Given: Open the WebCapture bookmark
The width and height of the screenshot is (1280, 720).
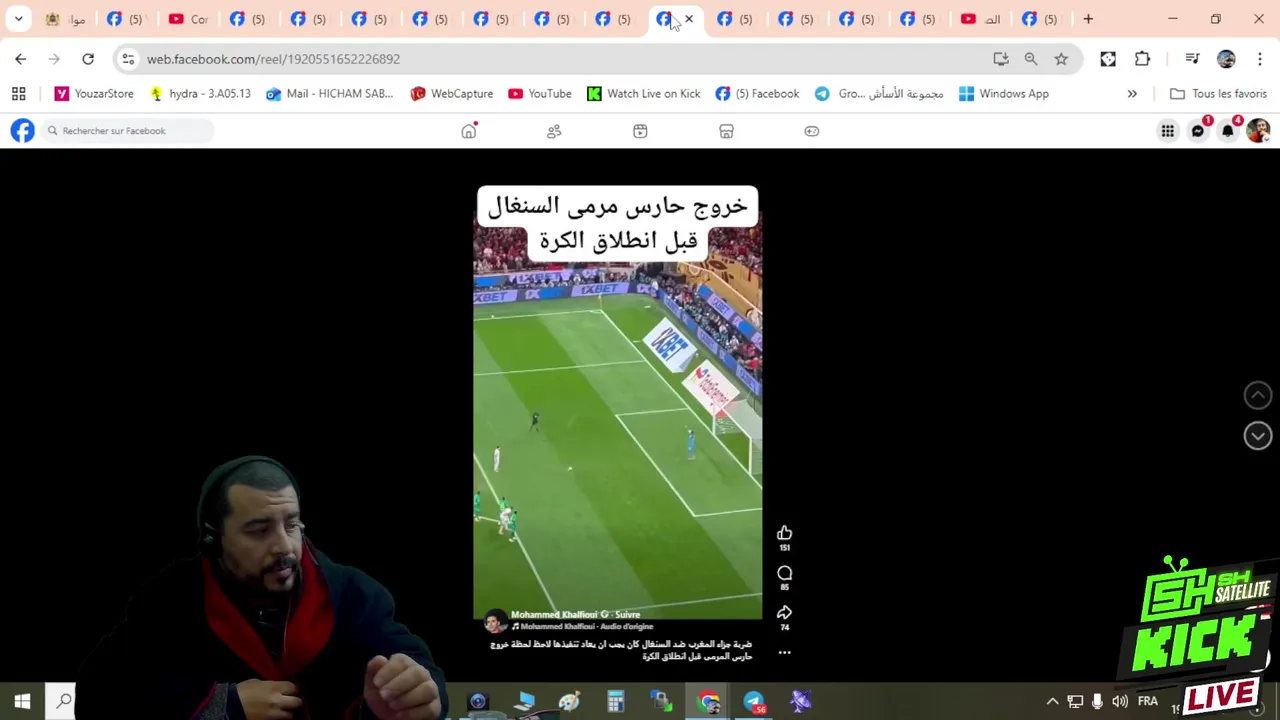Looking at the screenshot, I should point(452,94).
